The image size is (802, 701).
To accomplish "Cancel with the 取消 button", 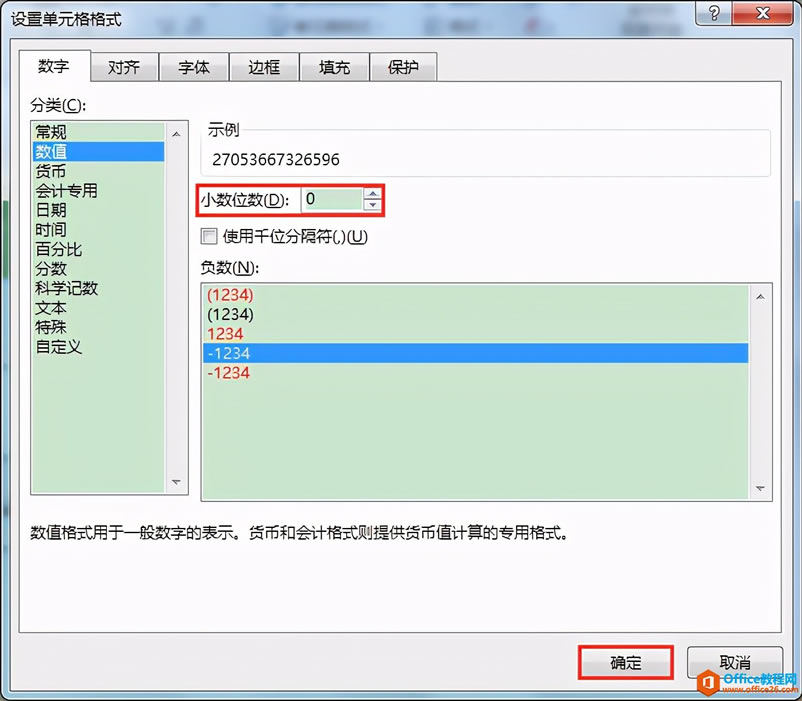I will (734, 663).
